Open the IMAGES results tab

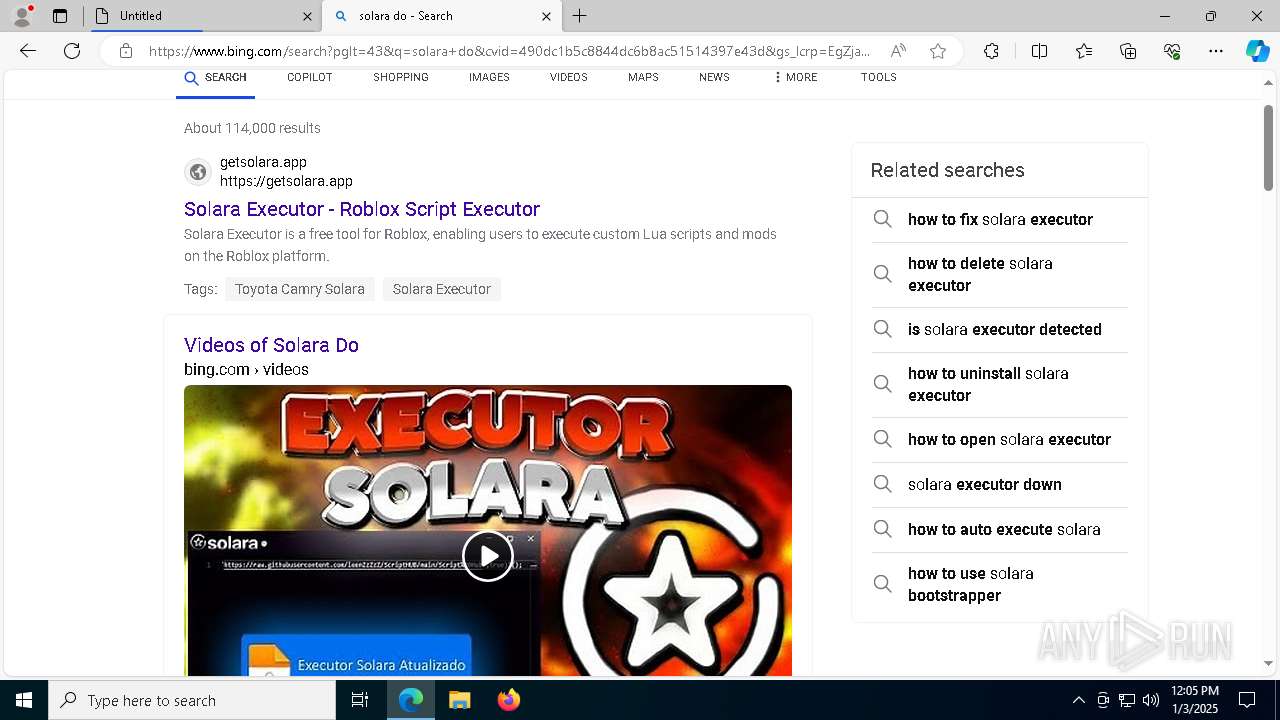point(489,78)
